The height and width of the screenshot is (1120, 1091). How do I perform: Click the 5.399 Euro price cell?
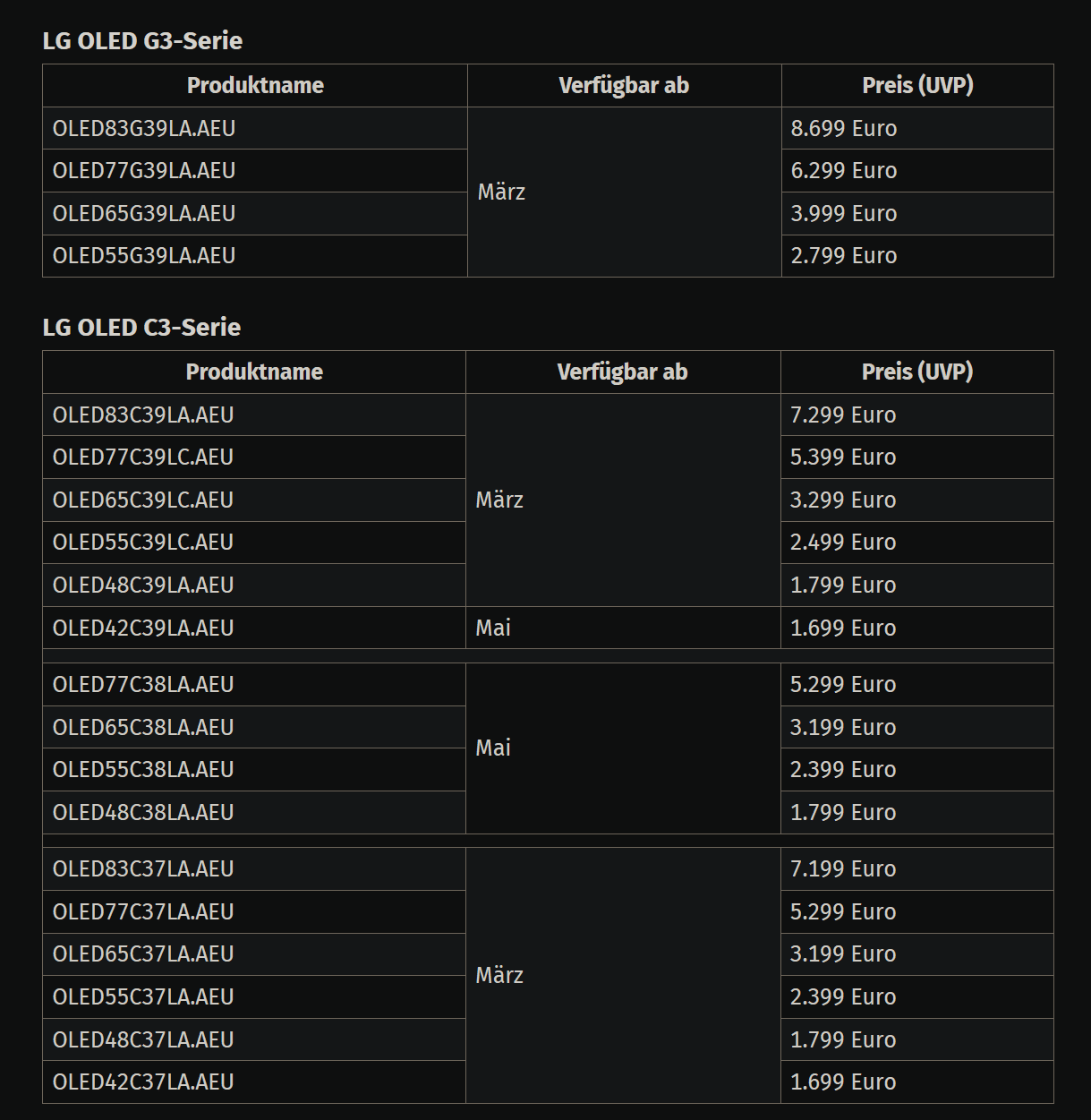pos(916,457)
